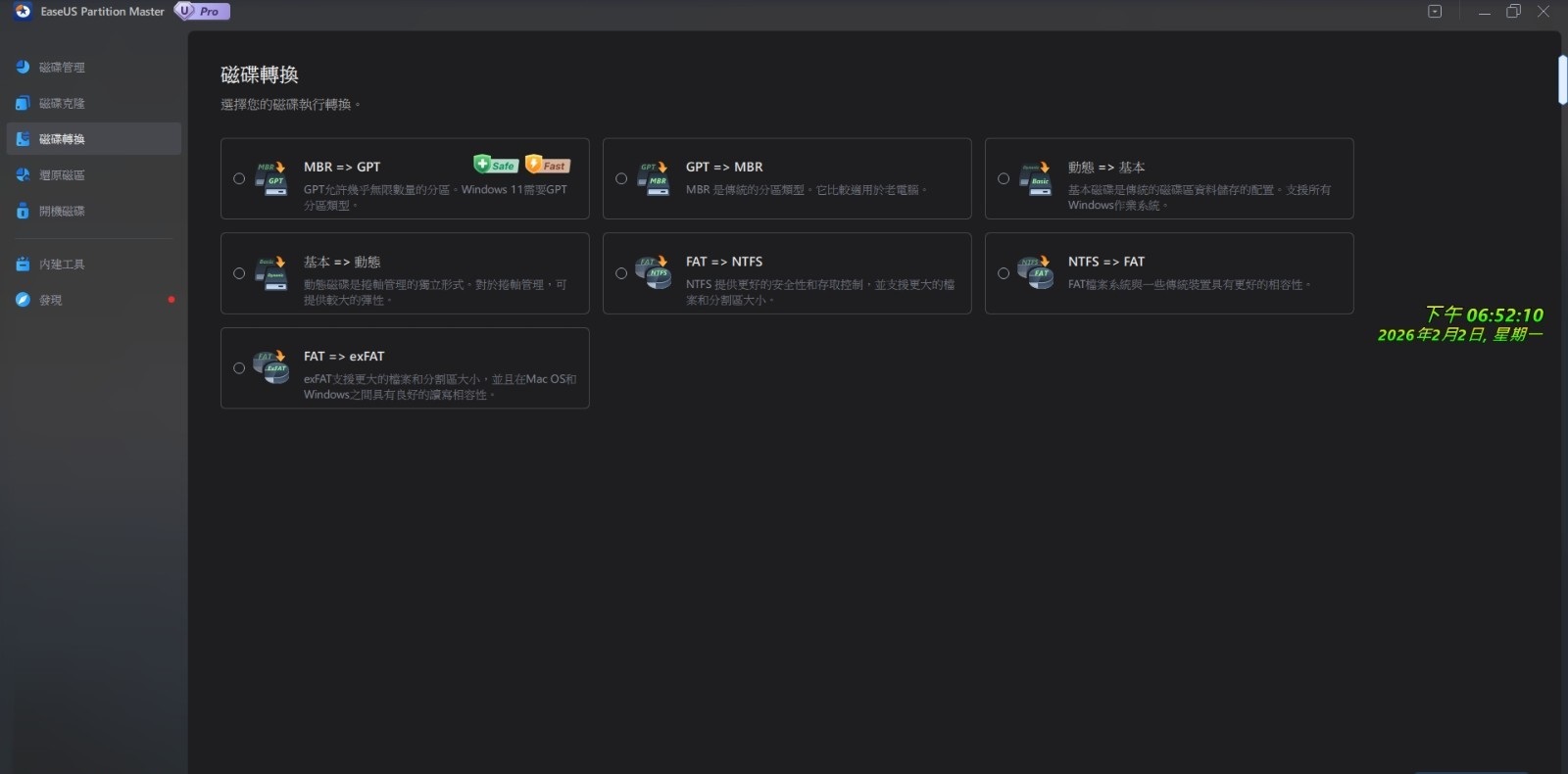The width and height of the screenshot is (1568, 774).
Task: Click the FAT to NTFS disk icon
Action: (x=653, y=273)
